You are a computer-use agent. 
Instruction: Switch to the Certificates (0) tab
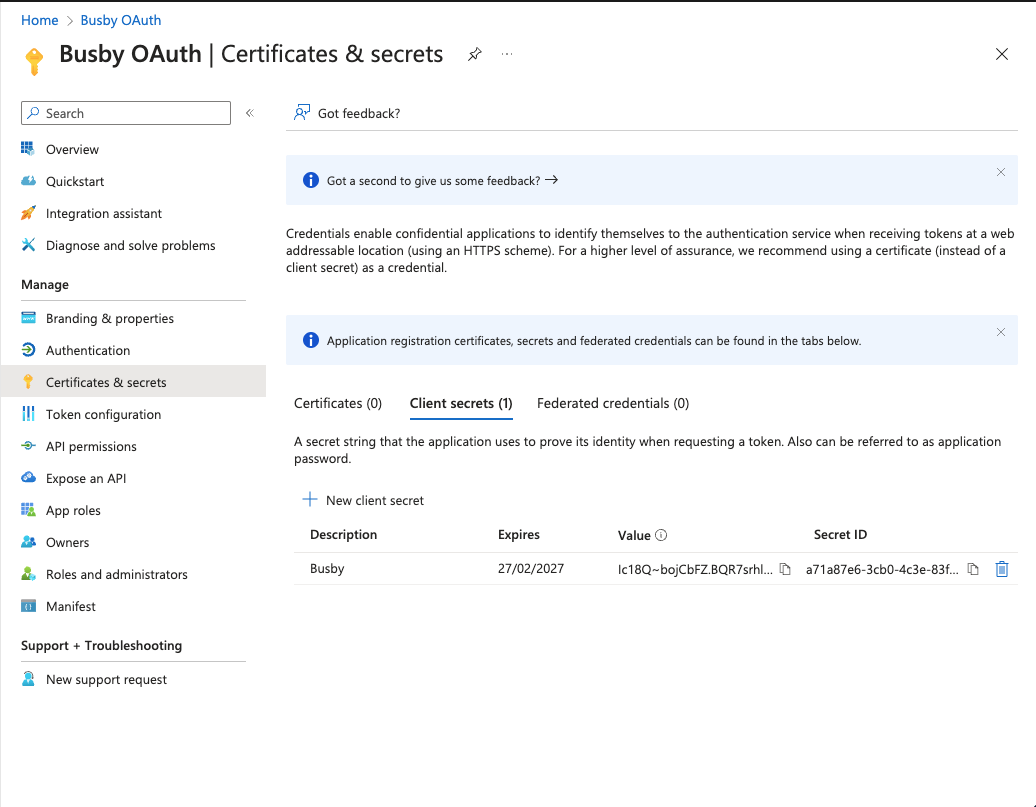[338, 403]
